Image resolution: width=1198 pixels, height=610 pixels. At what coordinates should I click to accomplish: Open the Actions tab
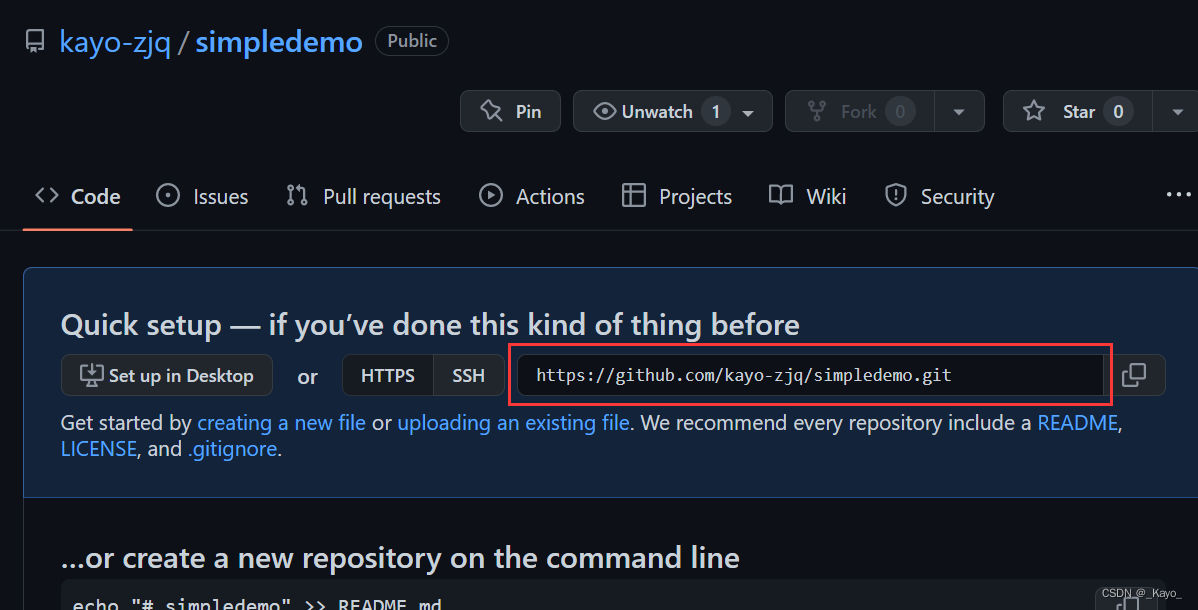552,195
